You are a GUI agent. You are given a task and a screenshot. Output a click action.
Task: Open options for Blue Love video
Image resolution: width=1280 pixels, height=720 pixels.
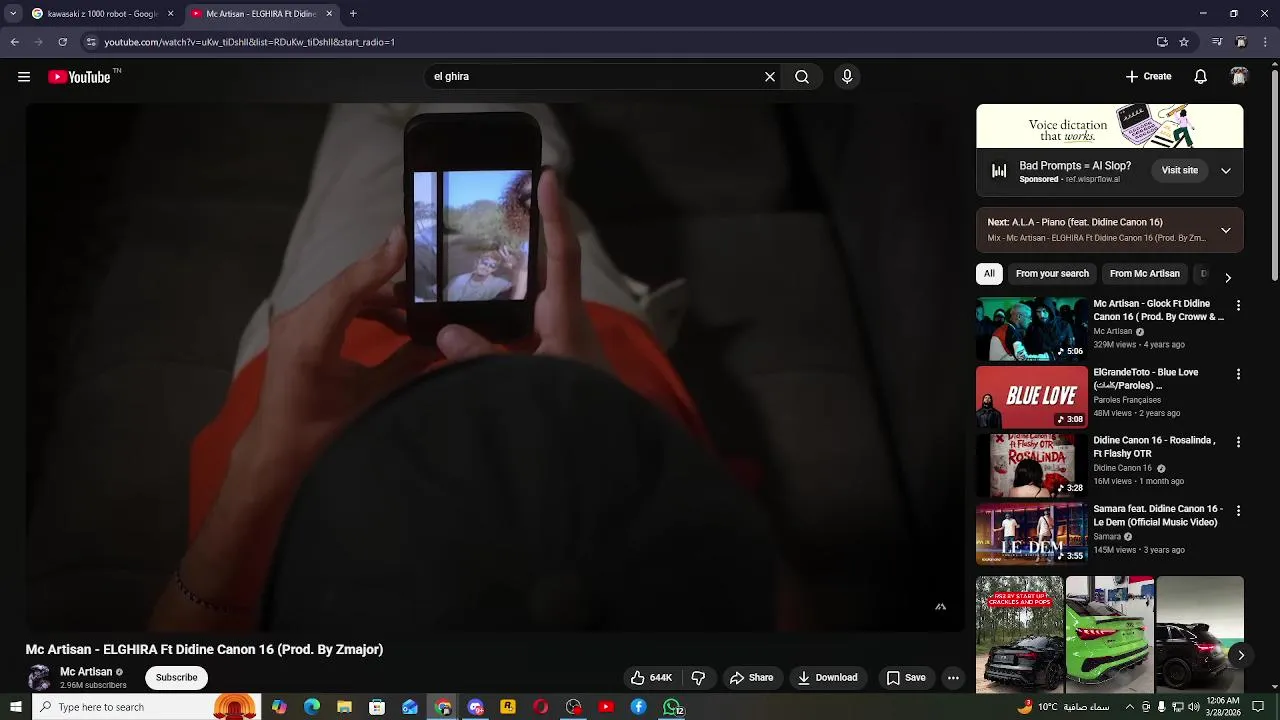point(1238,374)
